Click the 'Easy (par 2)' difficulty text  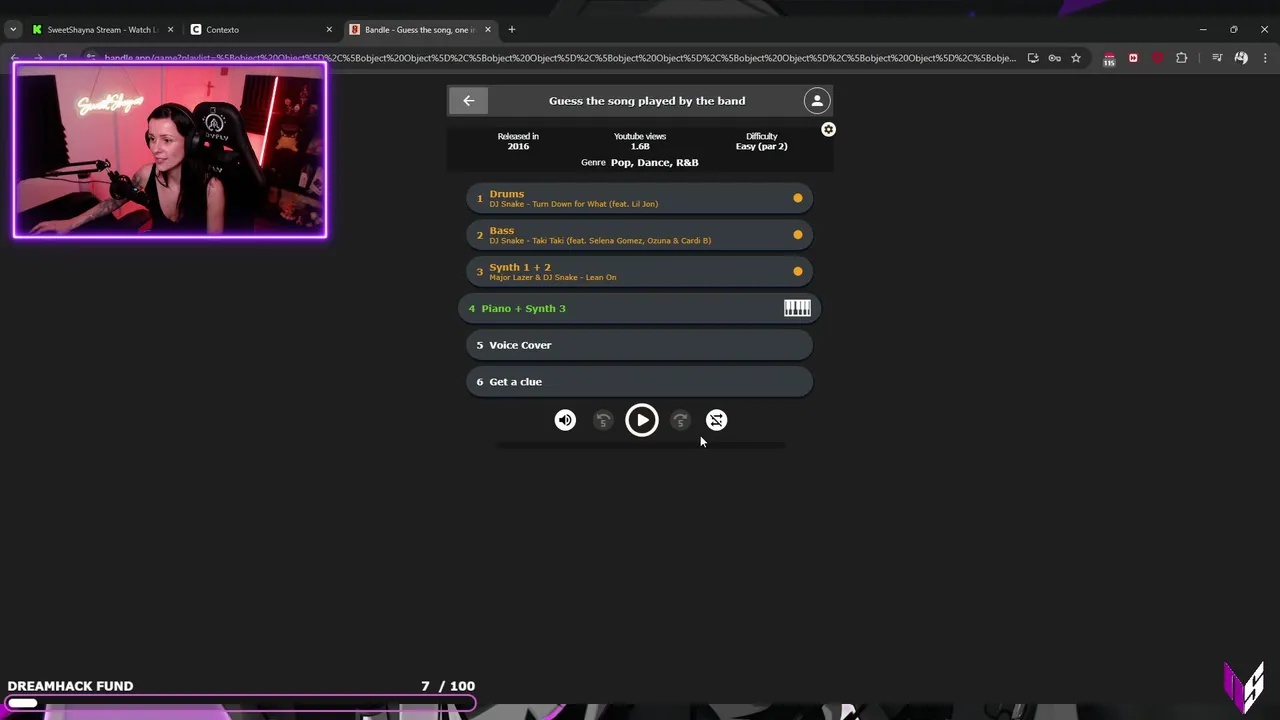point(761,146)
